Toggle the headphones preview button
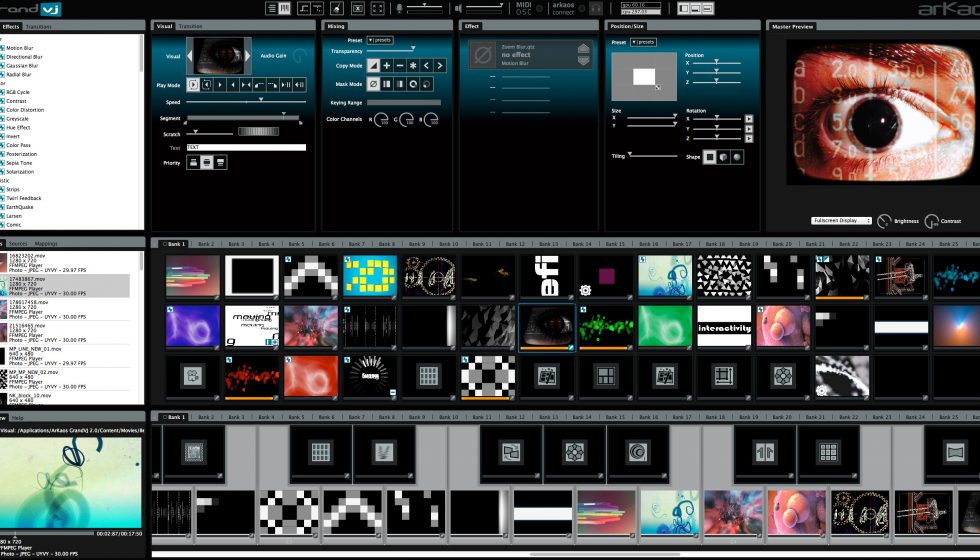980x560 pixels. [596, 9]
